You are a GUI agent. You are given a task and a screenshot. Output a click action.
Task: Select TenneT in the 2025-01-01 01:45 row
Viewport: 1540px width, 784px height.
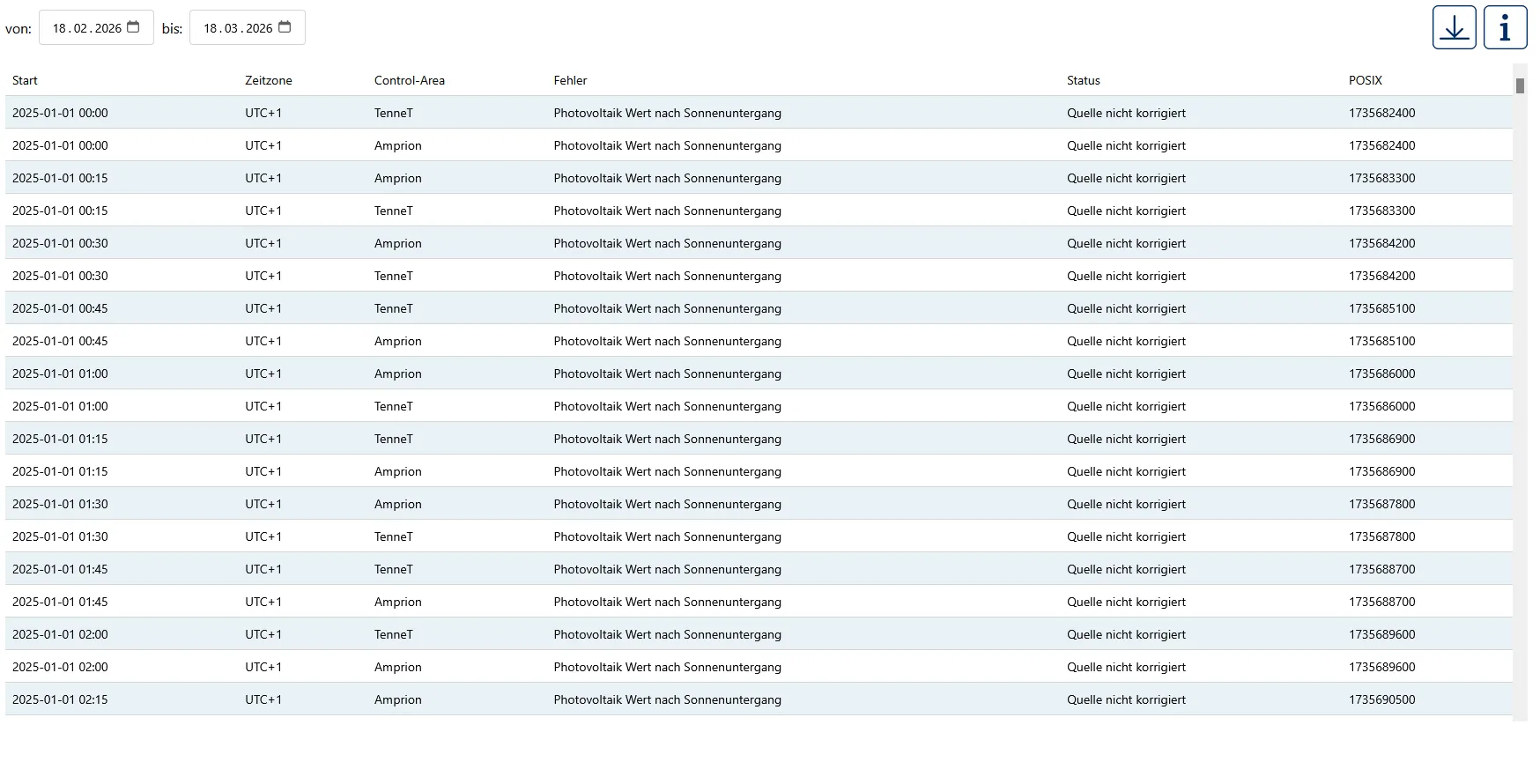[x=394, y=569]
